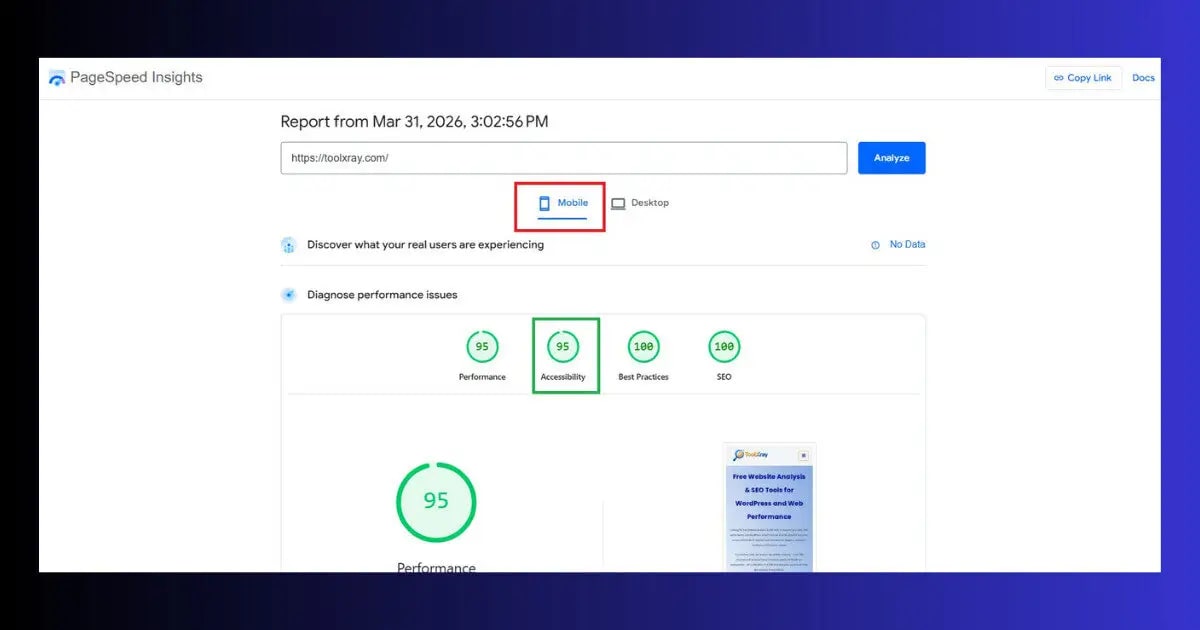Viewport: 1200px width, 630px height.
Task: Select the Desktop monitor icon
Action: (619, 202)
